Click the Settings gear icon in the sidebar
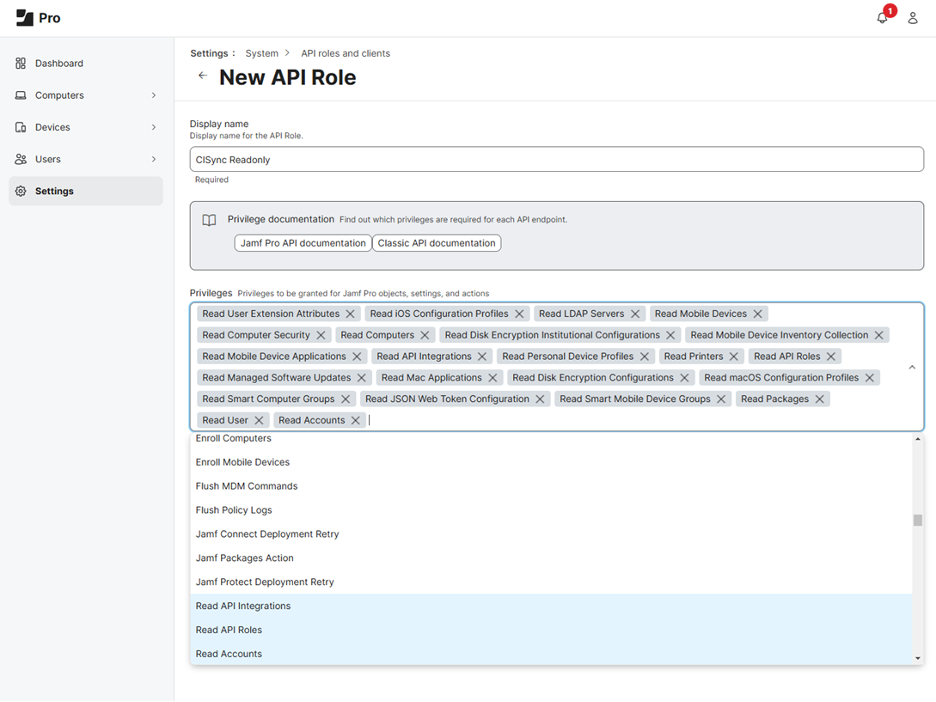Viewport: 936px width, 702px height. click(21, 191)
